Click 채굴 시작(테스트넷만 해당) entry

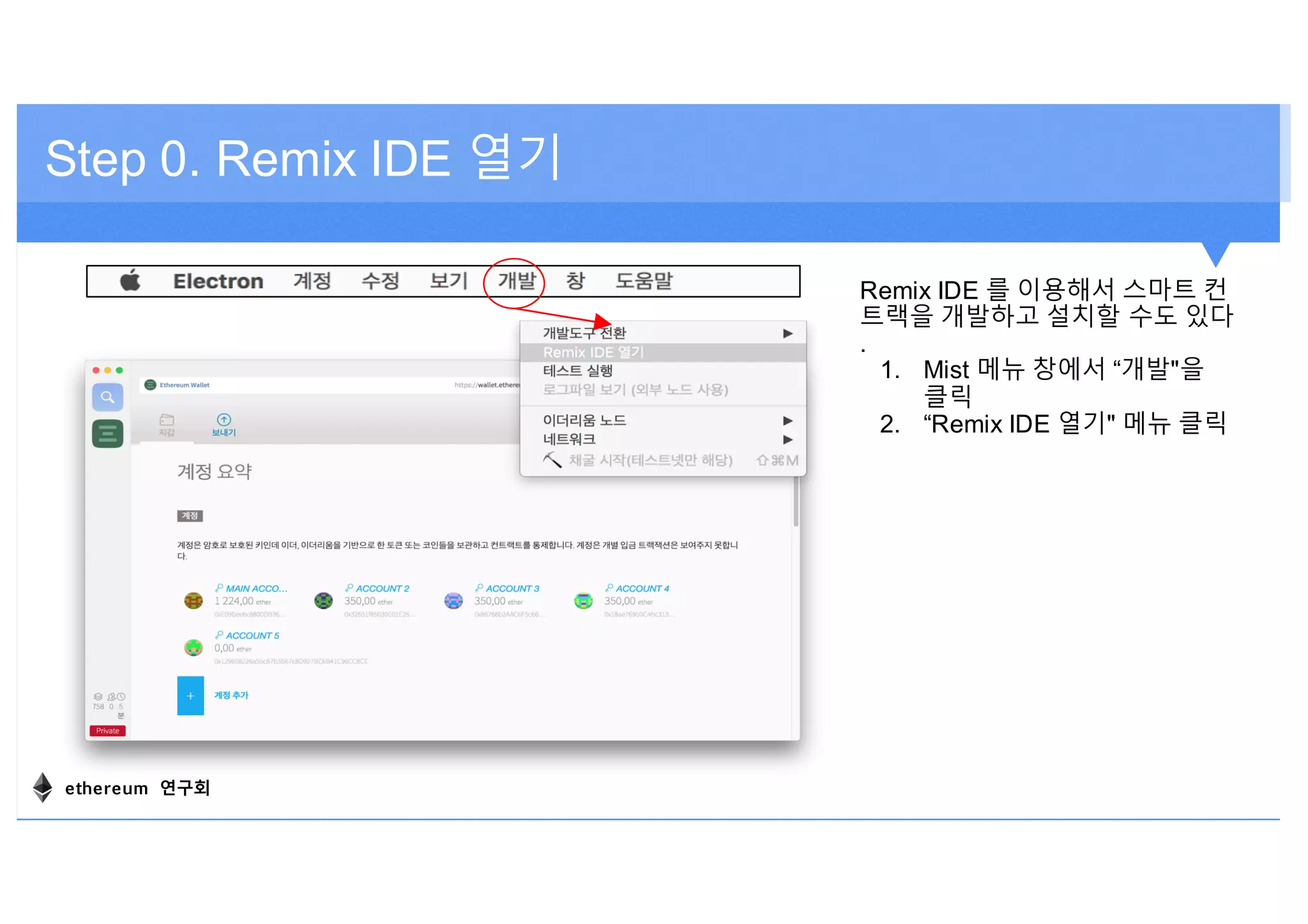tap(663, 460)
